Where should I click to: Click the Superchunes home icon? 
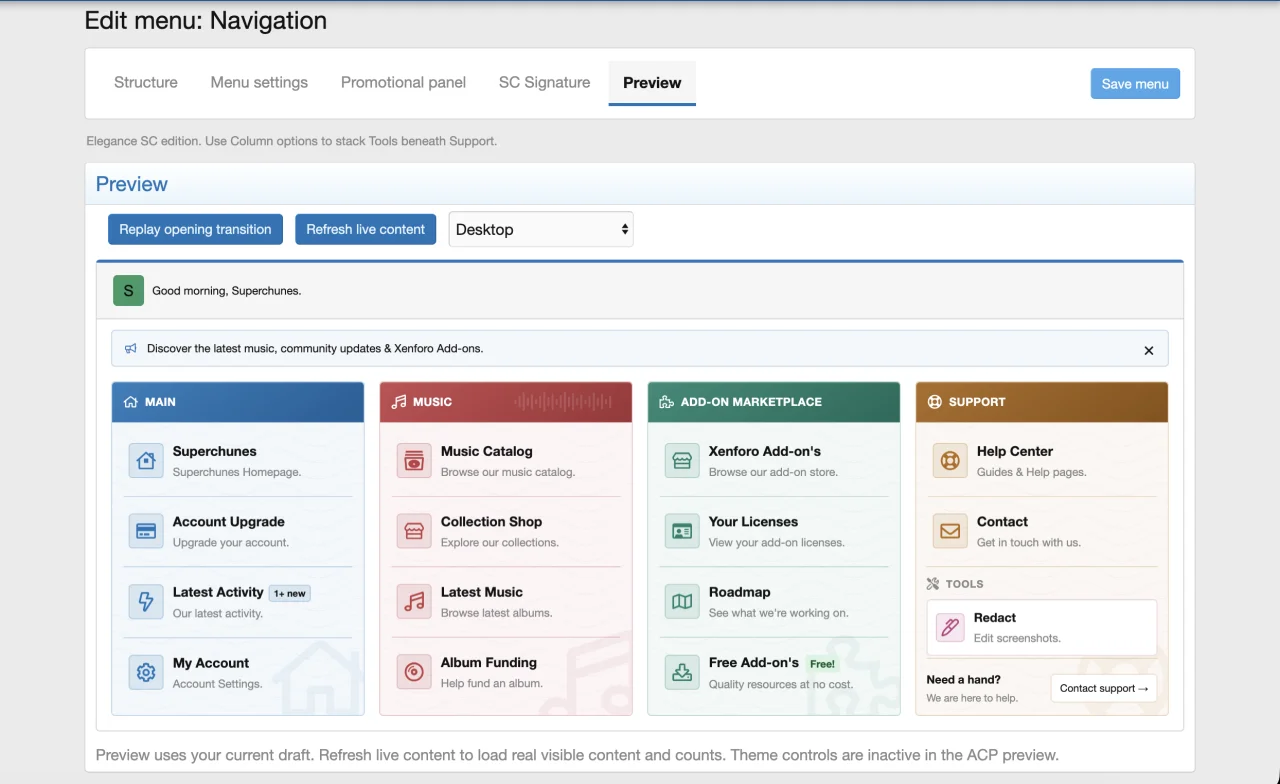146,461
